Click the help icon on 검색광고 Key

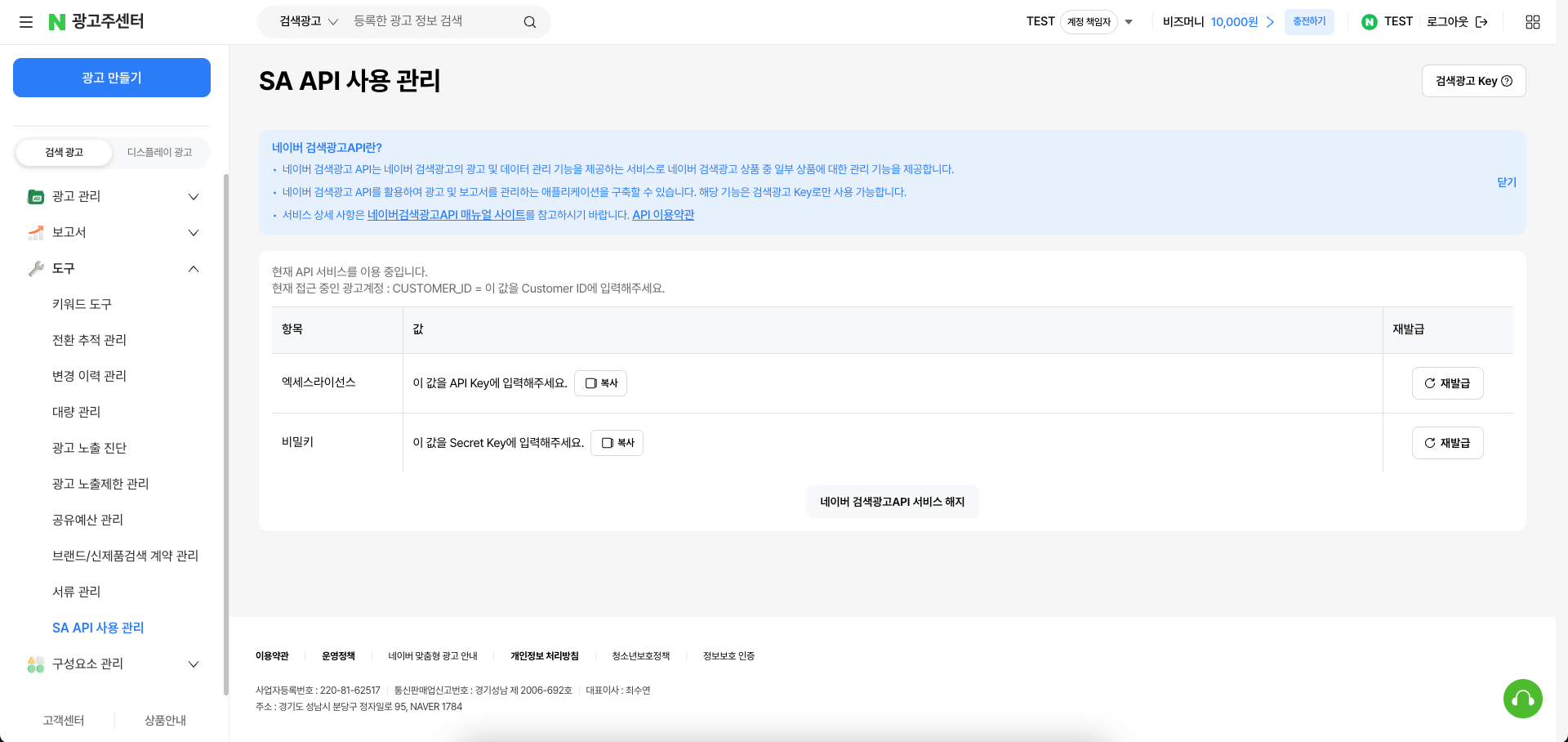pos(1508,81)
